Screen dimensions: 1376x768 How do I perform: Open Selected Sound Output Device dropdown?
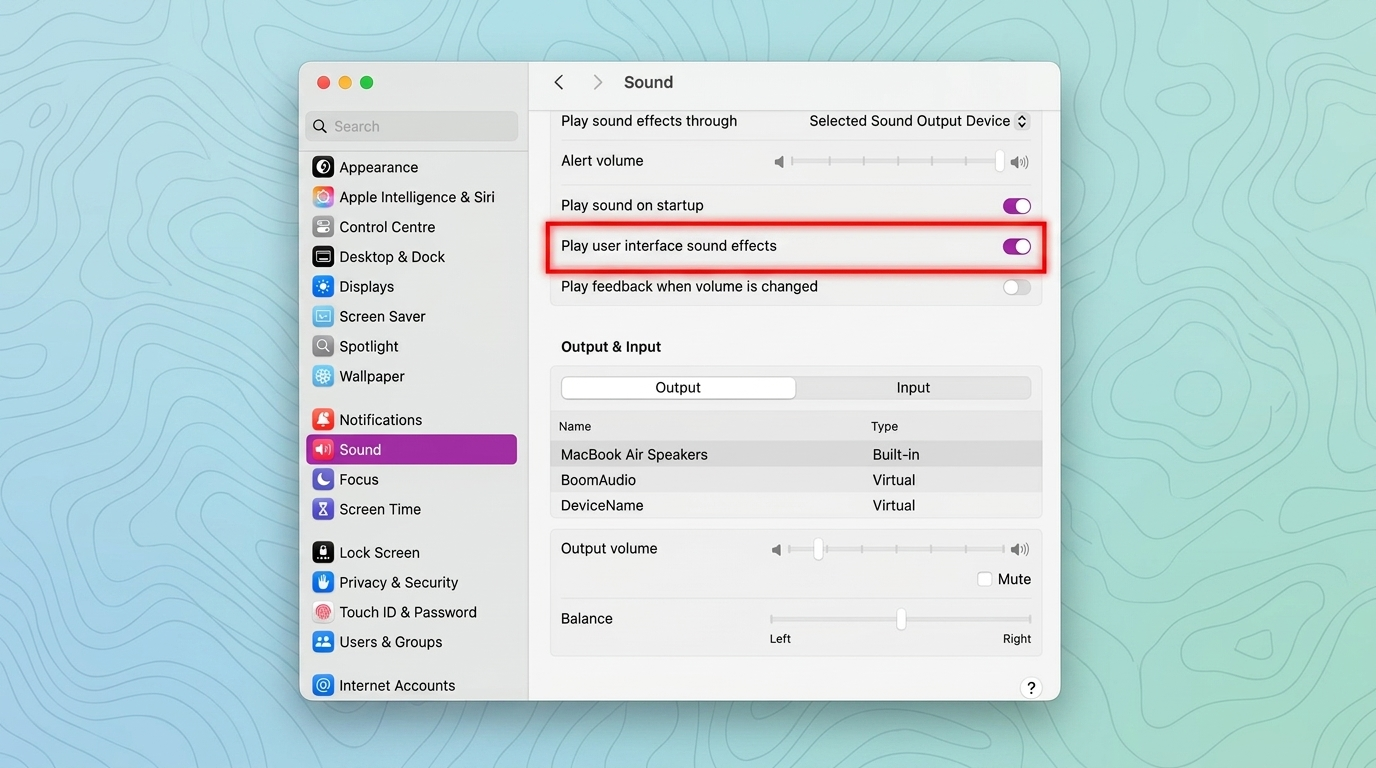[919, 121]
